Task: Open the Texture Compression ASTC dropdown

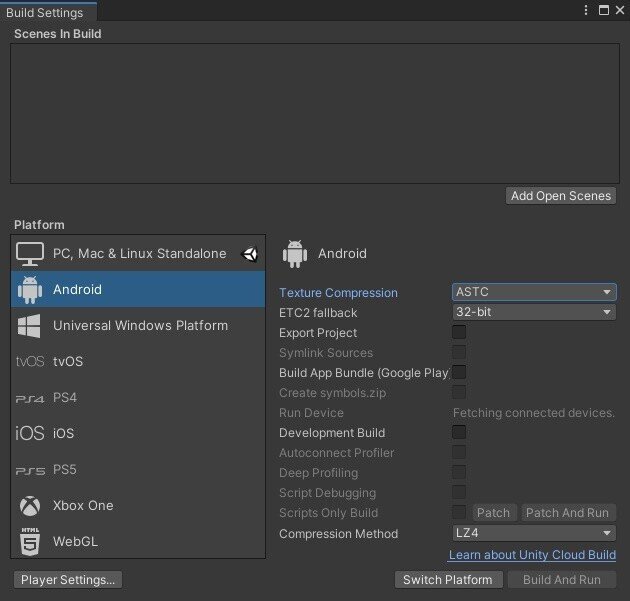Action: 534,292
